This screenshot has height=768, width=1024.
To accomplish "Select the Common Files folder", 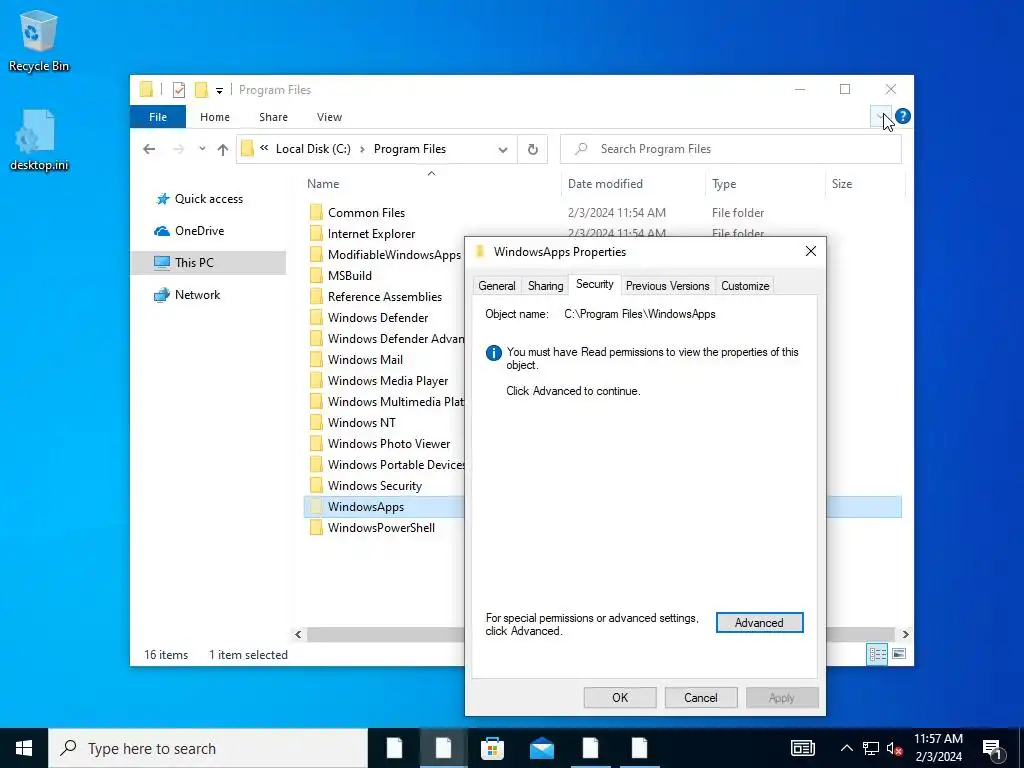I will tap(366, 213).
